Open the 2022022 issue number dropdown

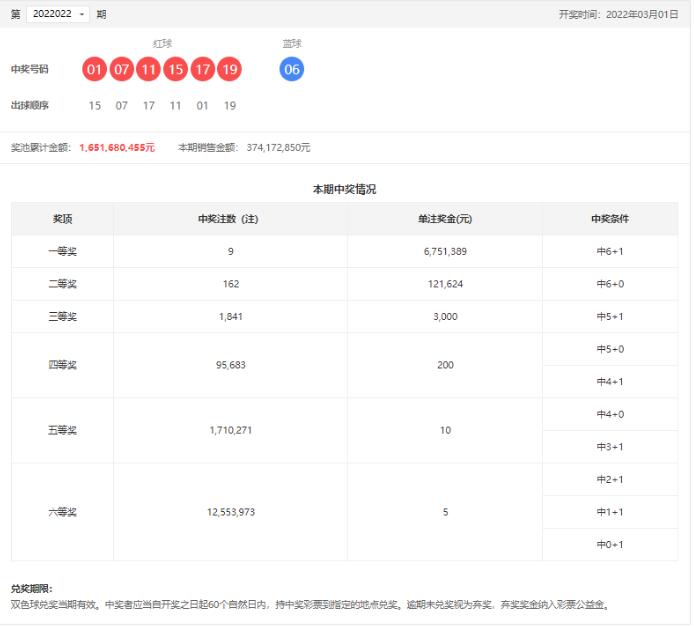[58, 14]
